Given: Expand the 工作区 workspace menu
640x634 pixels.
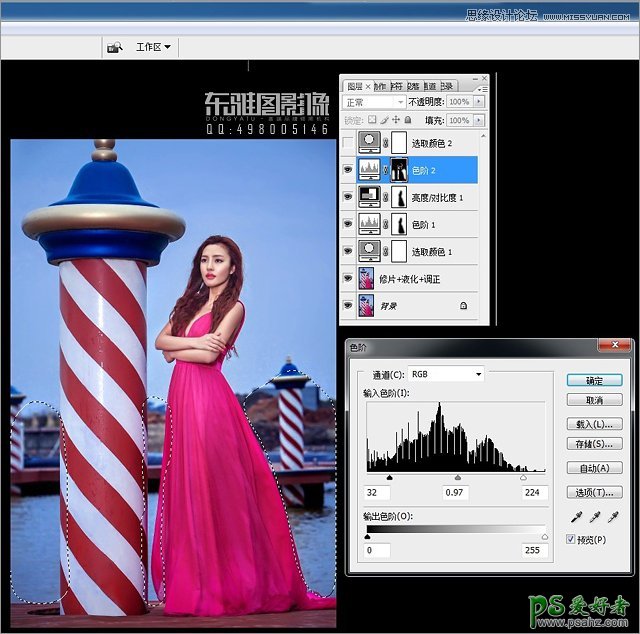Looking at the screenshot, I should tap(153, 47).
